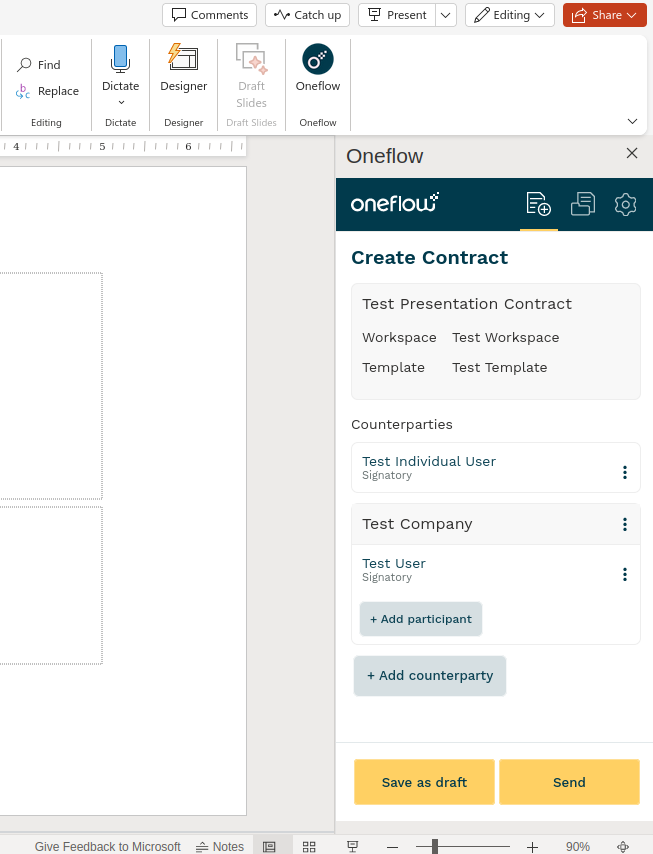
Task: Open Oneflow settings gear tab
Action: [625, 204]
